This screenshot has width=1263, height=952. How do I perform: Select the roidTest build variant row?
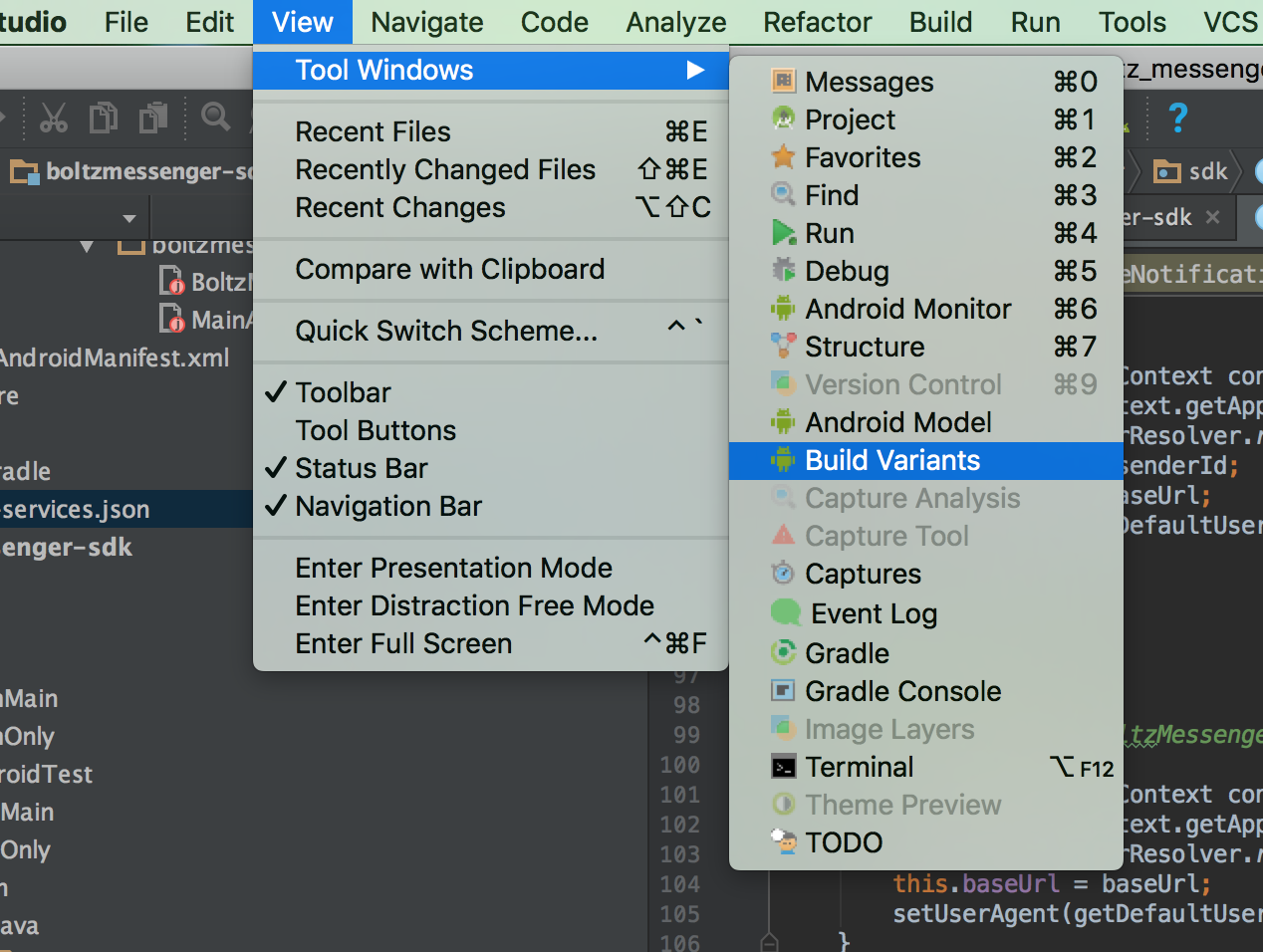tap(46, 774)
